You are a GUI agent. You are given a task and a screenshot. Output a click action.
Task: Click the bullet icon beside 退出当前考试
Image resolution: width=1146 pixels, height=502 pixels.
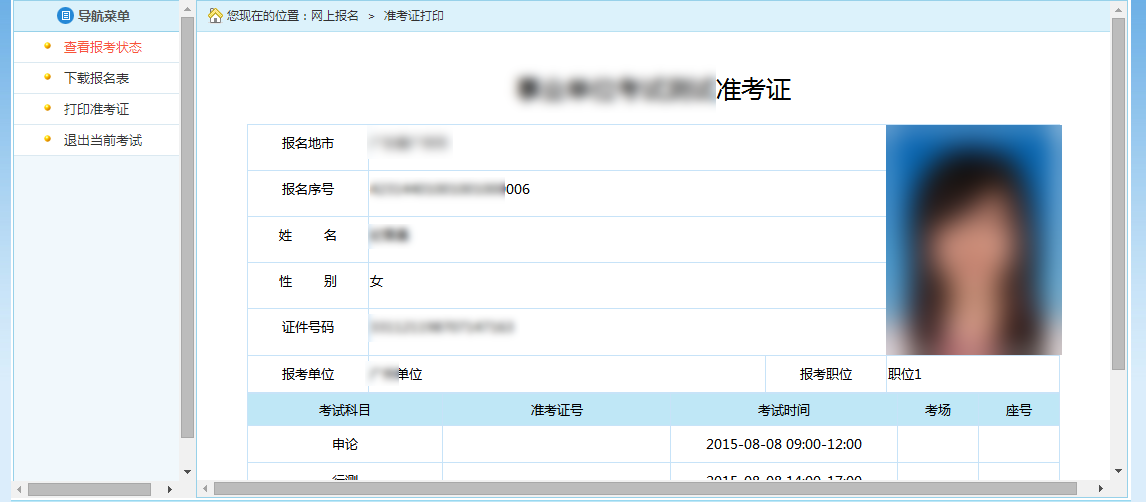pyautogui.click(x=47, y=139)
